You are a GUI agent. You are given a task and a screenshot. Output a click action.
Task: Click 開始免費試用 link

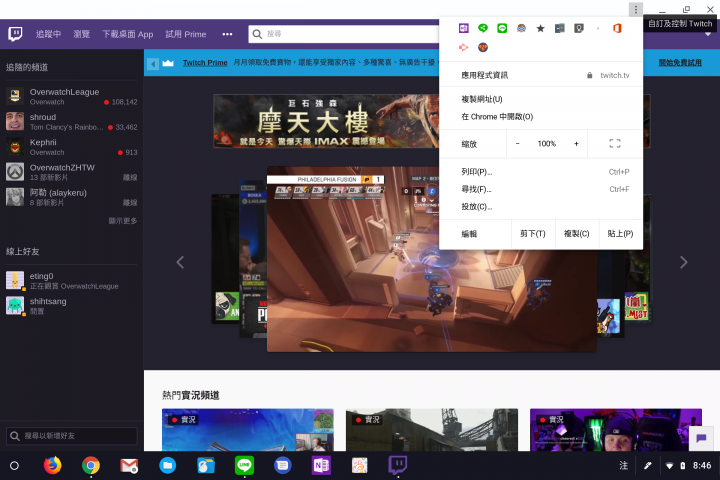point(680,63)
